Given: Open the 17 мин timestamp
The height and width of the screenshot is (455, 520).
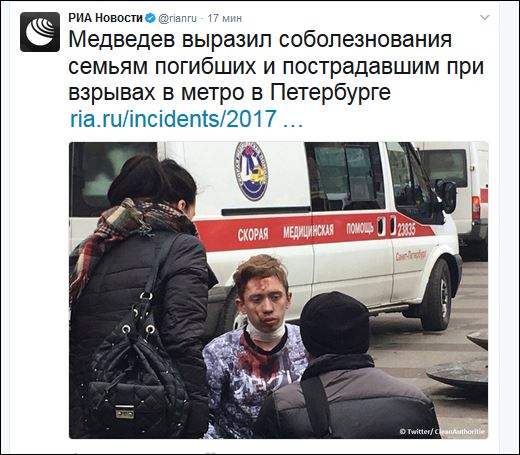Looking at the screenshot, I should 225,18.
